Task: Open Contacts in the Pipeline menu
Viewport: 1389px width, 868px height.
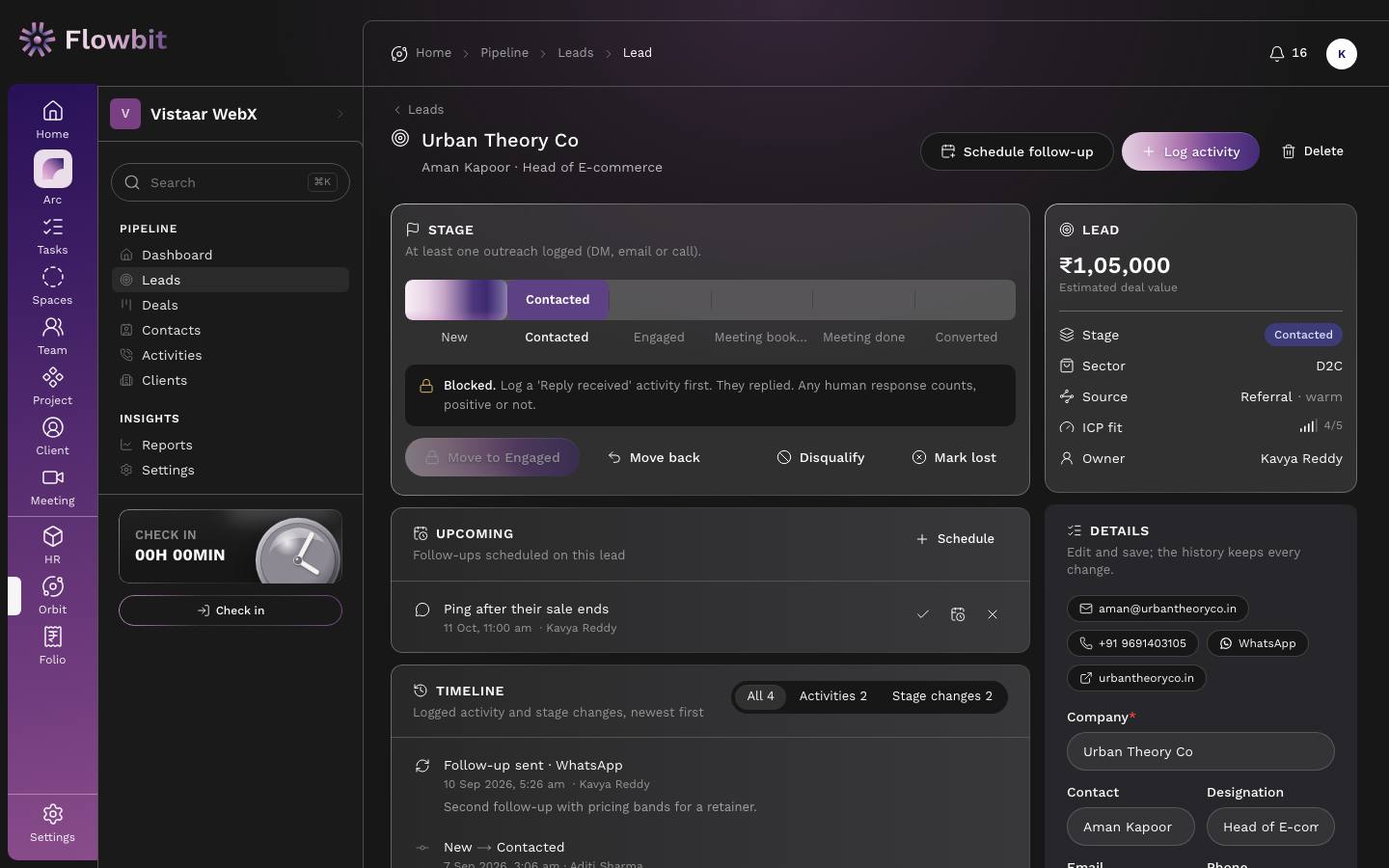Action: coord(231,330)
